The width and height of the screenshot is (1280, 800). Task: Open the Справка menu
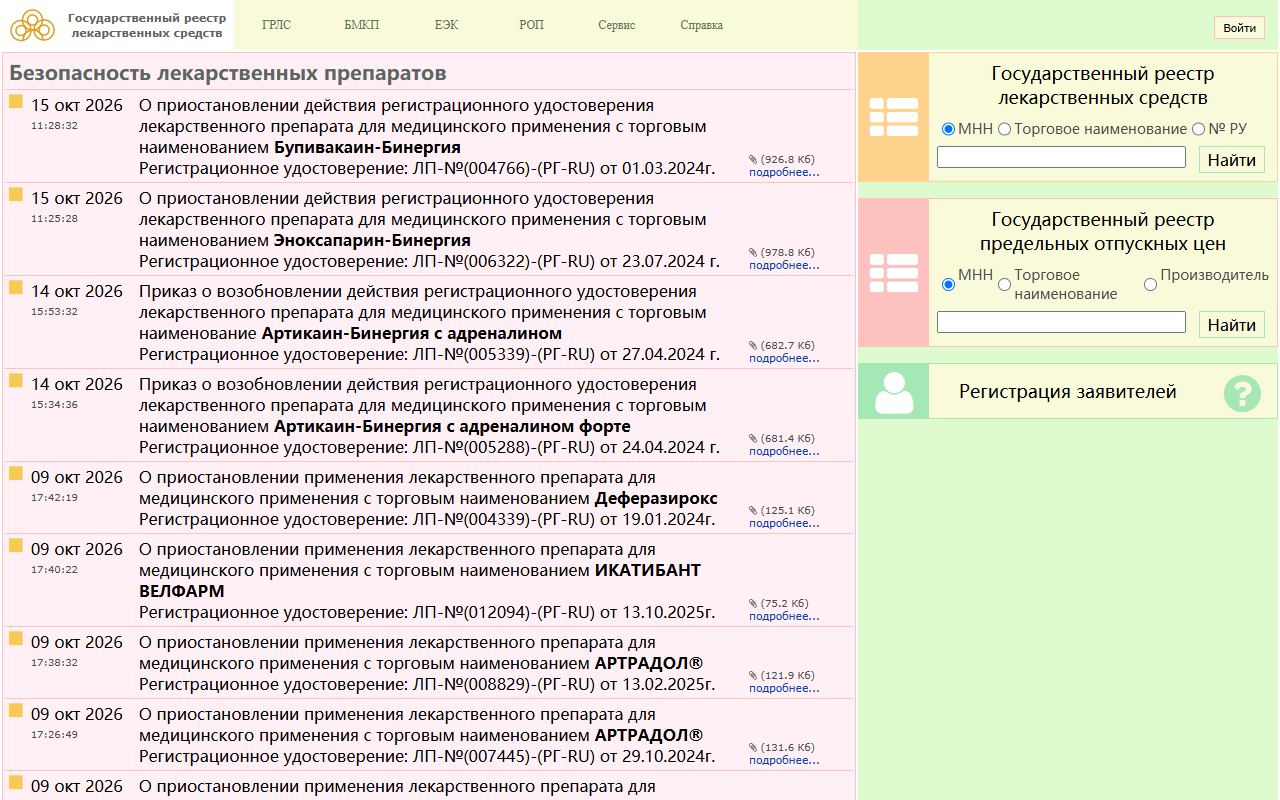click(x=701, y=25)
